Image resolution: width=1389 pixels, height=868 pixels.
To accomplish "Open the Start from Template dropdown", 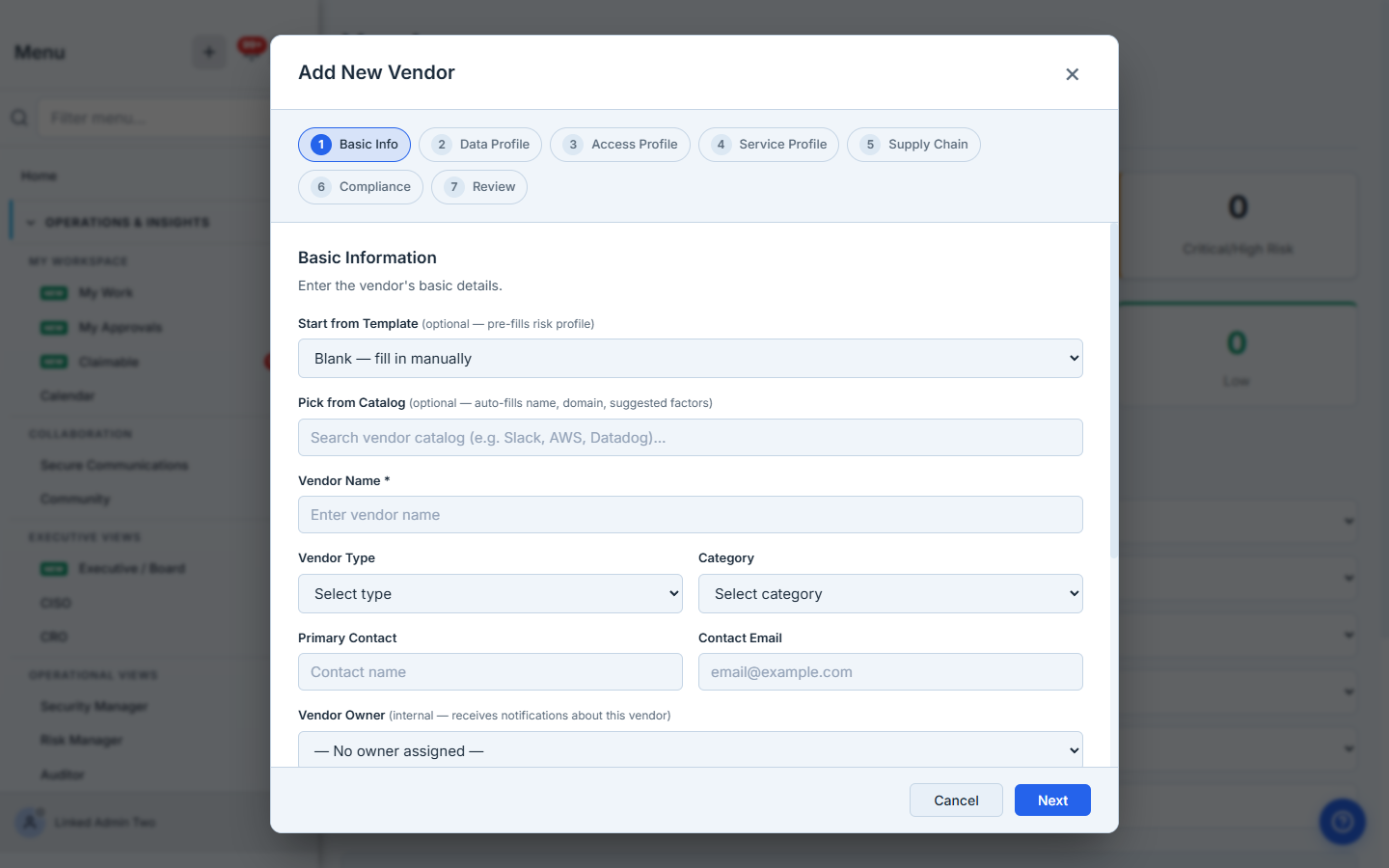I will coord(691,359).
